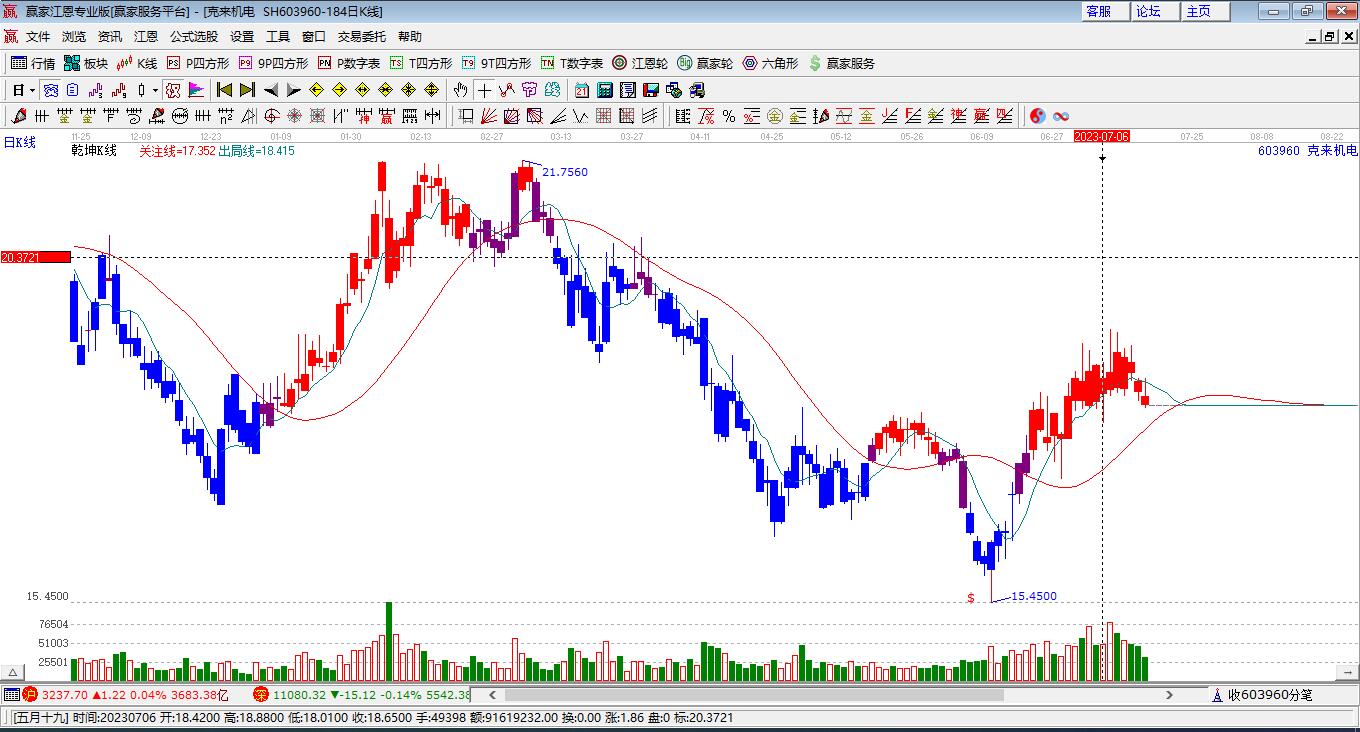Screen dimensions: 1360x732
Task: Open the 交易委托 menu
Action: (362, 36)
